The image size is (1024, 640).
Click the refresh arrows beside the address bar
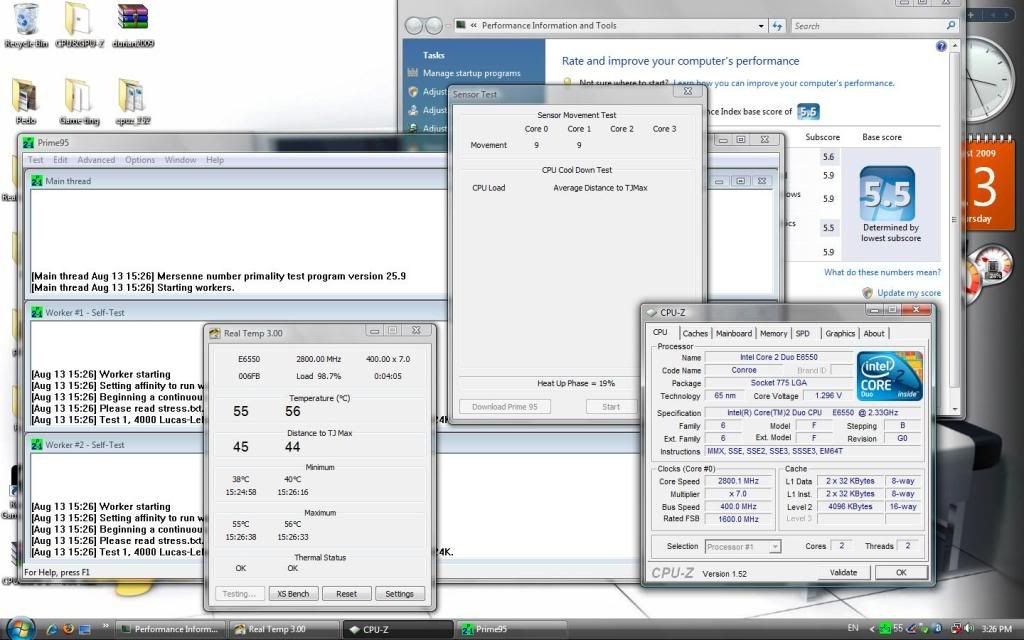coord(776,25)
